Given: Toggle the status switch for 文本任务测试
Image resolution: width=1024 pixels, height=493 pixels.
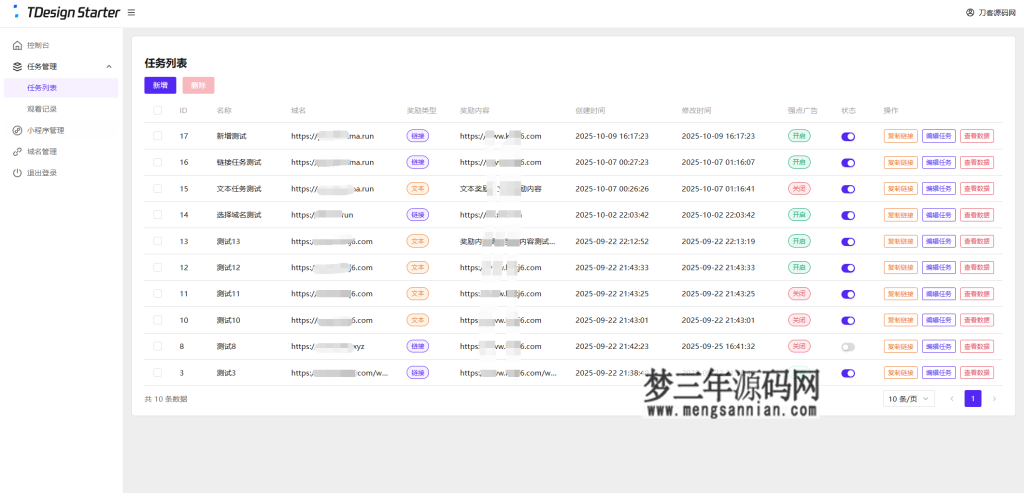Looking at the screenshot, I should point(848,189).
